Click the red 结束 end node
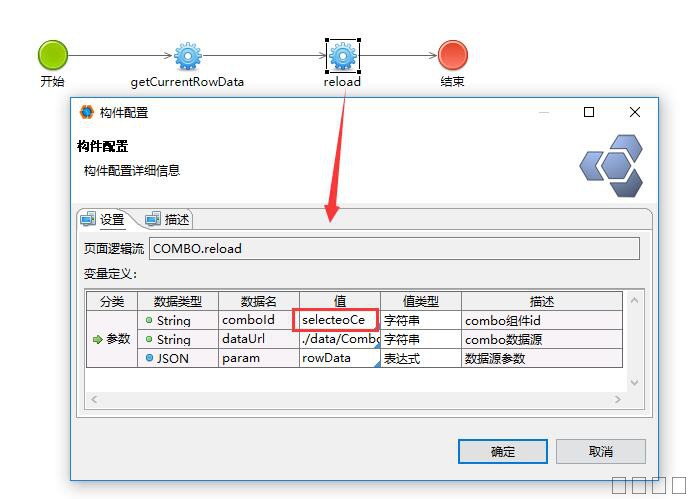688x499 pixels. [452, 55]
